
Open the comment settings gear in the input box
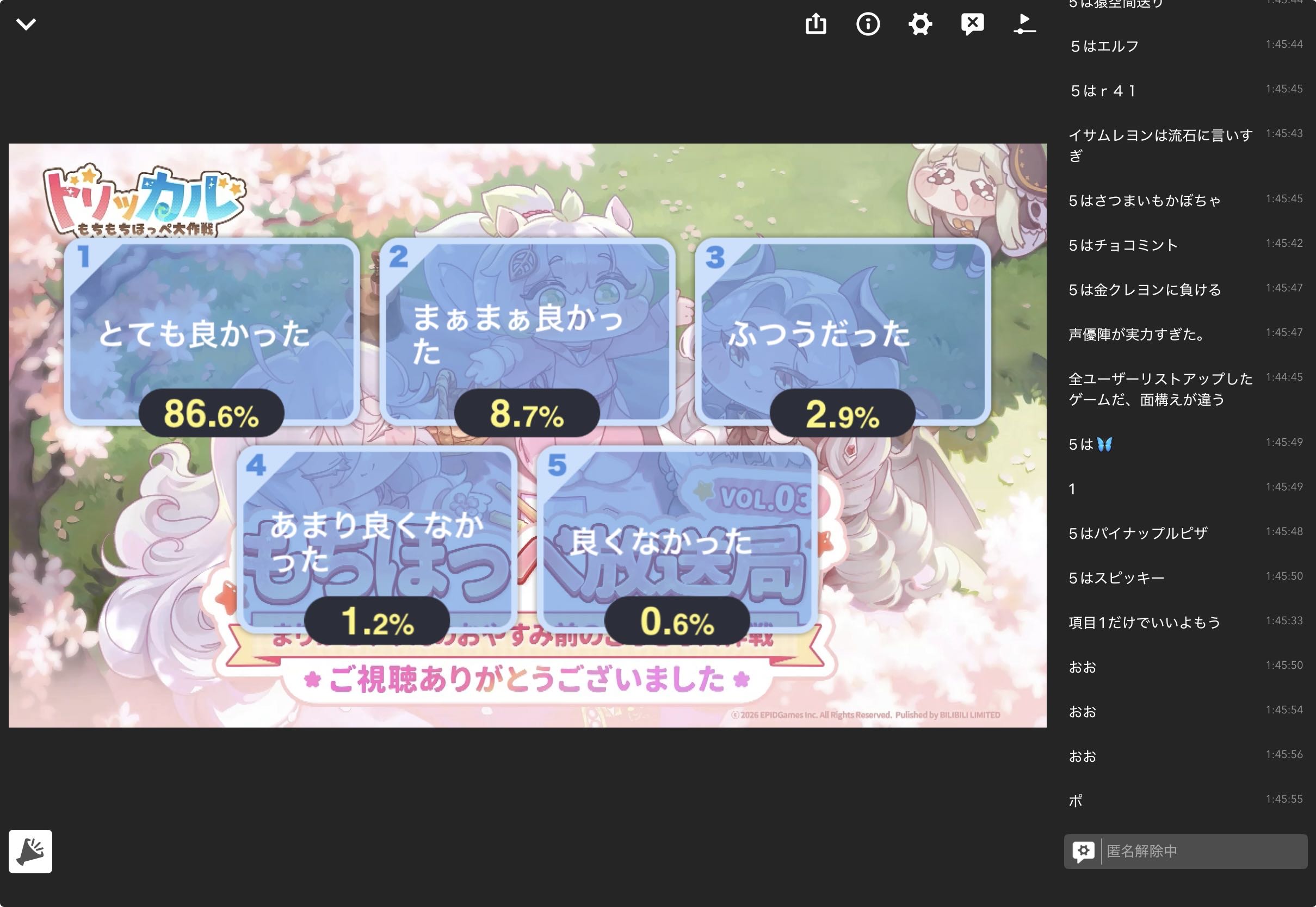click(1083, 852)
